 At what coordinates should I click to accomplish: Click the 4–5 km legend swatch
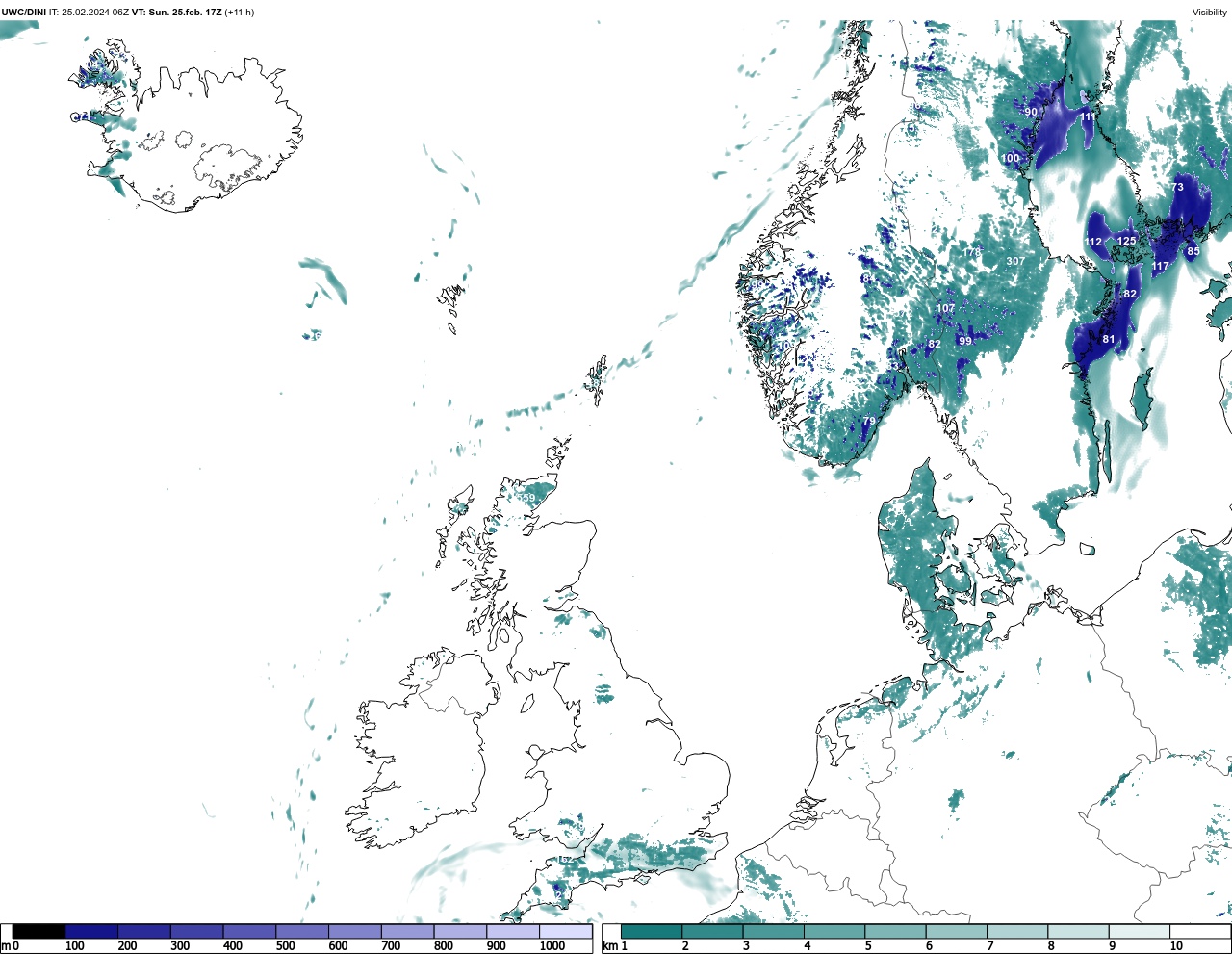tap(834, 932)
